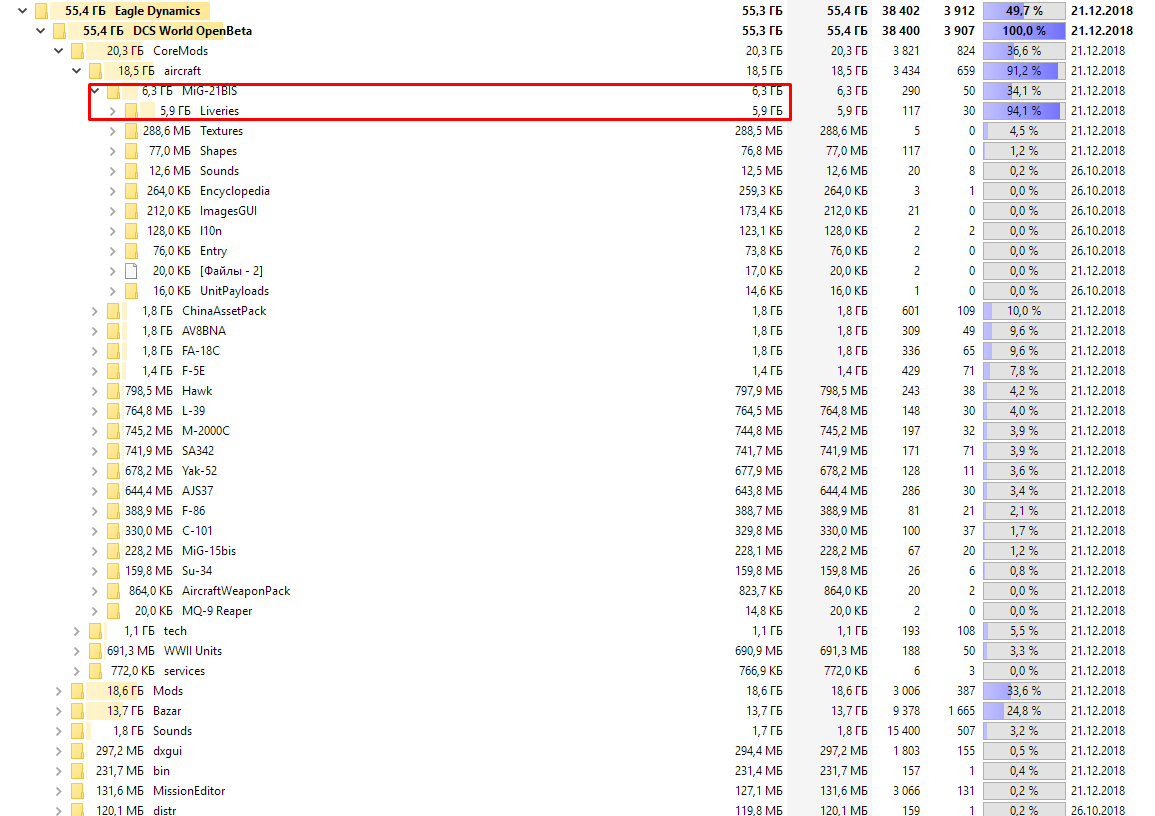Image resolution: width=1155 pixels, height=816 pixels.
Task: Click the 9 378 count in Bazar row
Action: pyautogui.click(x=905, y=711)
